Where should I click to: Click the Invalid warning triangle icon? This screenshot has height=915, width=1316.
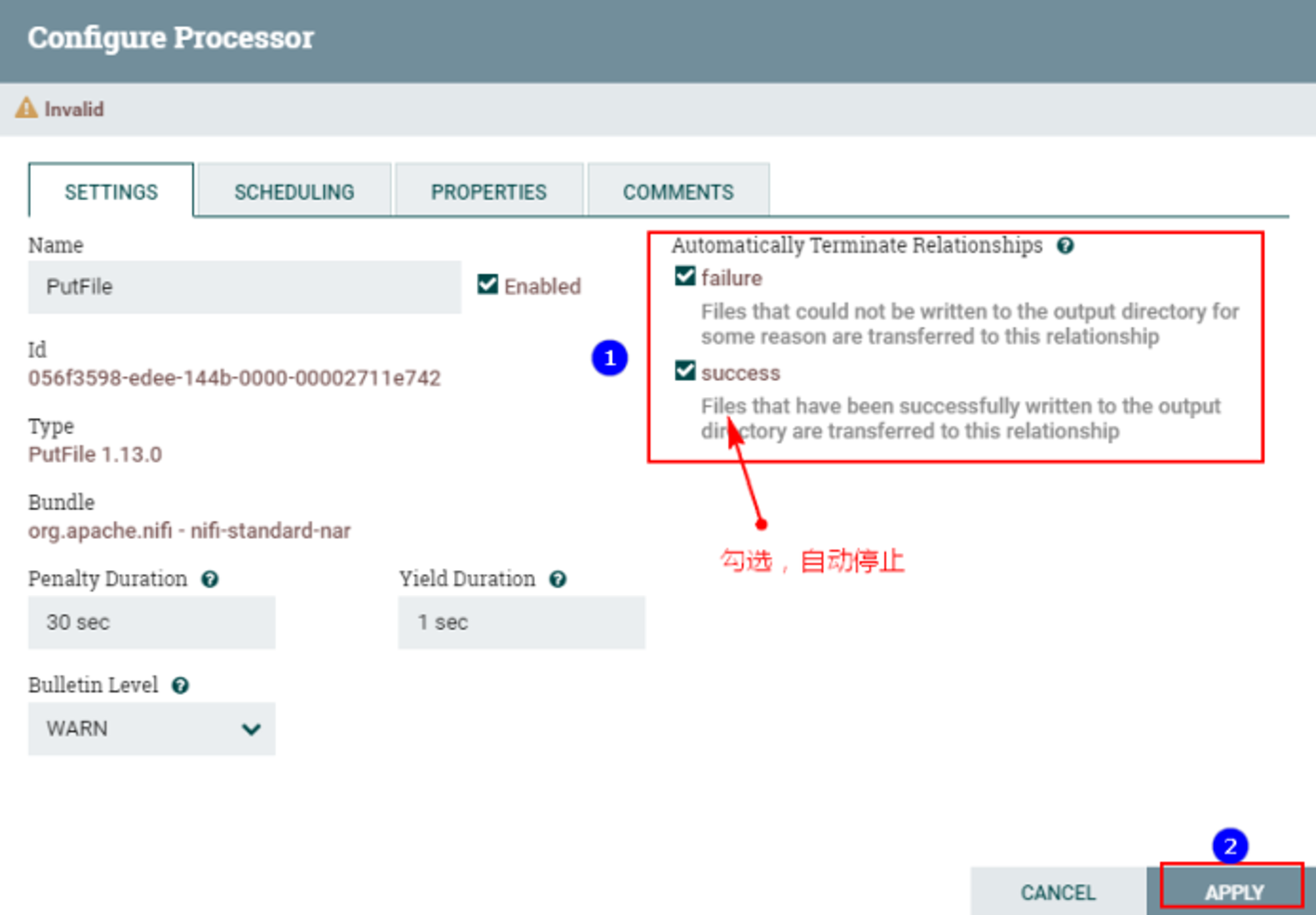(x=26, y=108)
